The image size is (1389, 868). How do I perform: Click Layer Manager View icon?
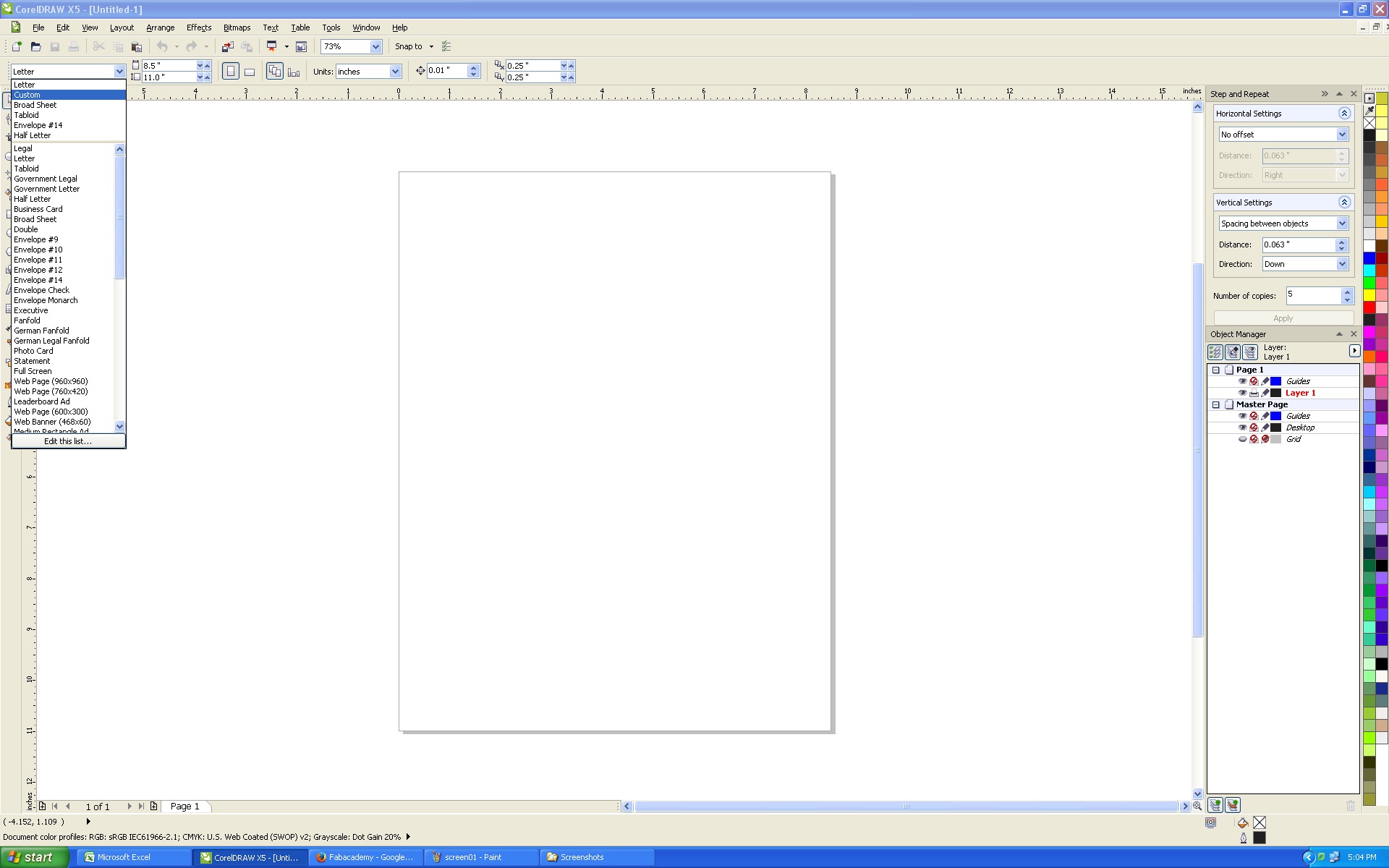point(1250,352)
